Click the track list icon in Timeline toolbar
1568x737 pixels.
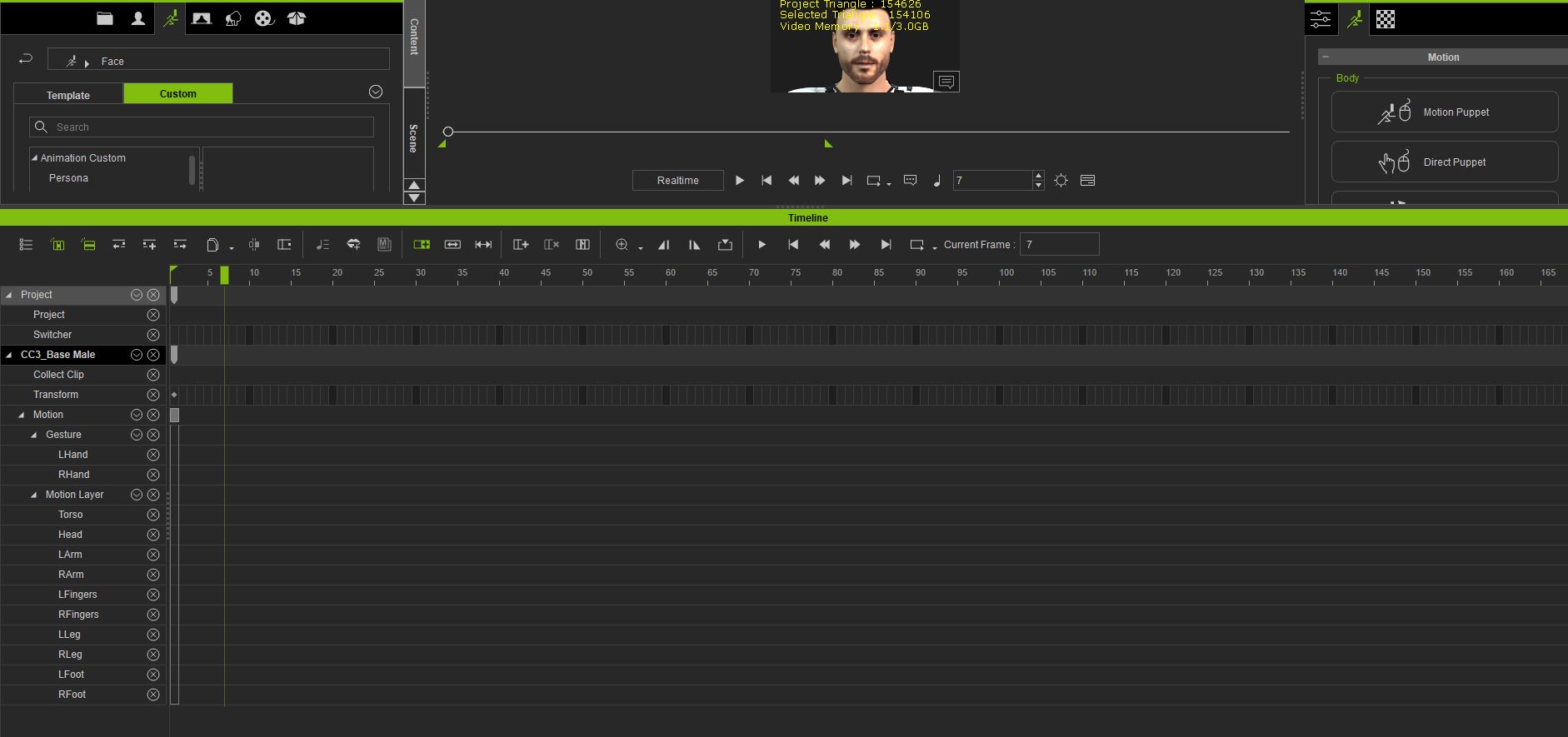(x=26, y=245)
